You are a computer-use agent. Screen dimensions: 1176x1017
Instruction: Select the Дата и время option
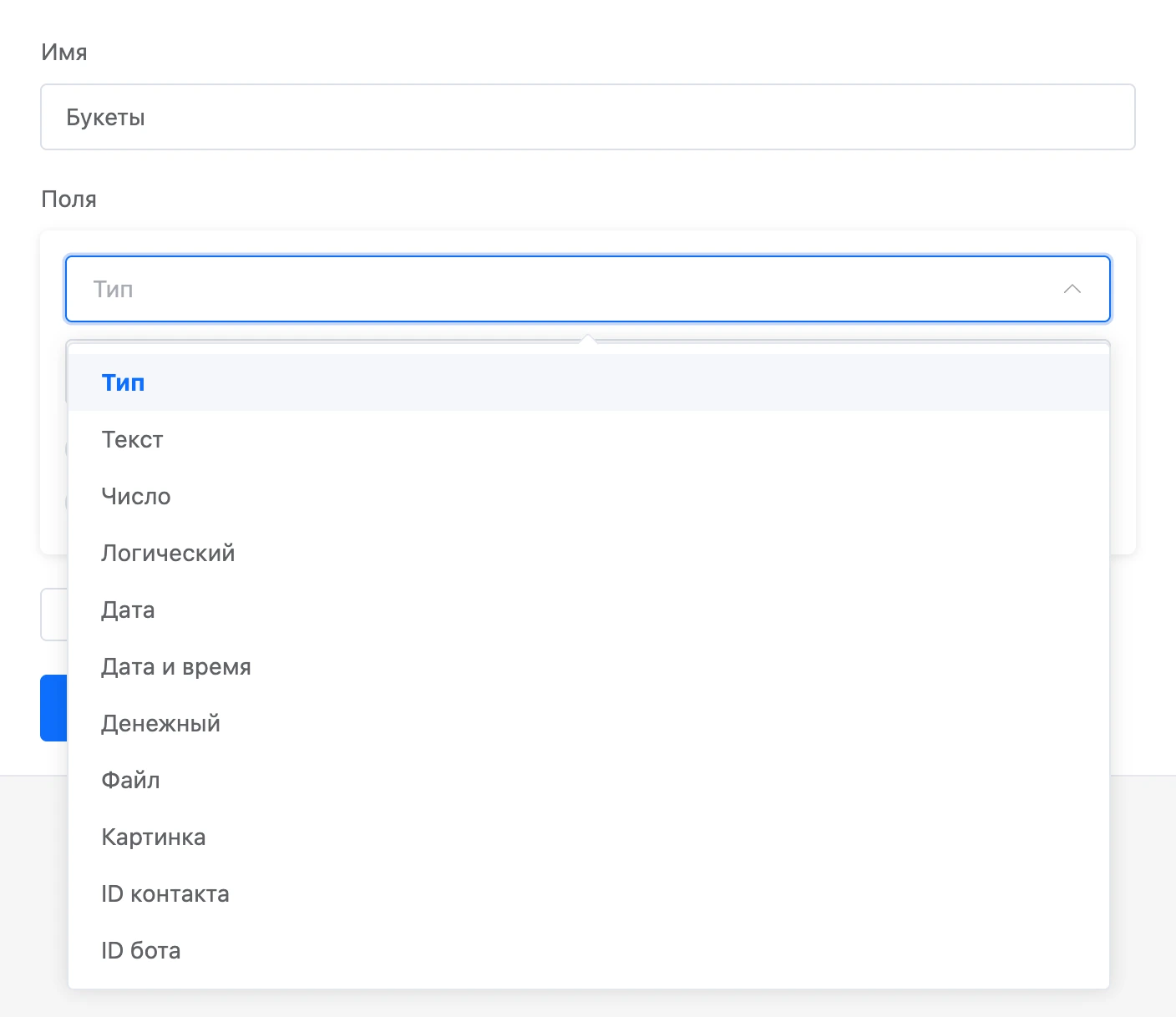(589, 666)
